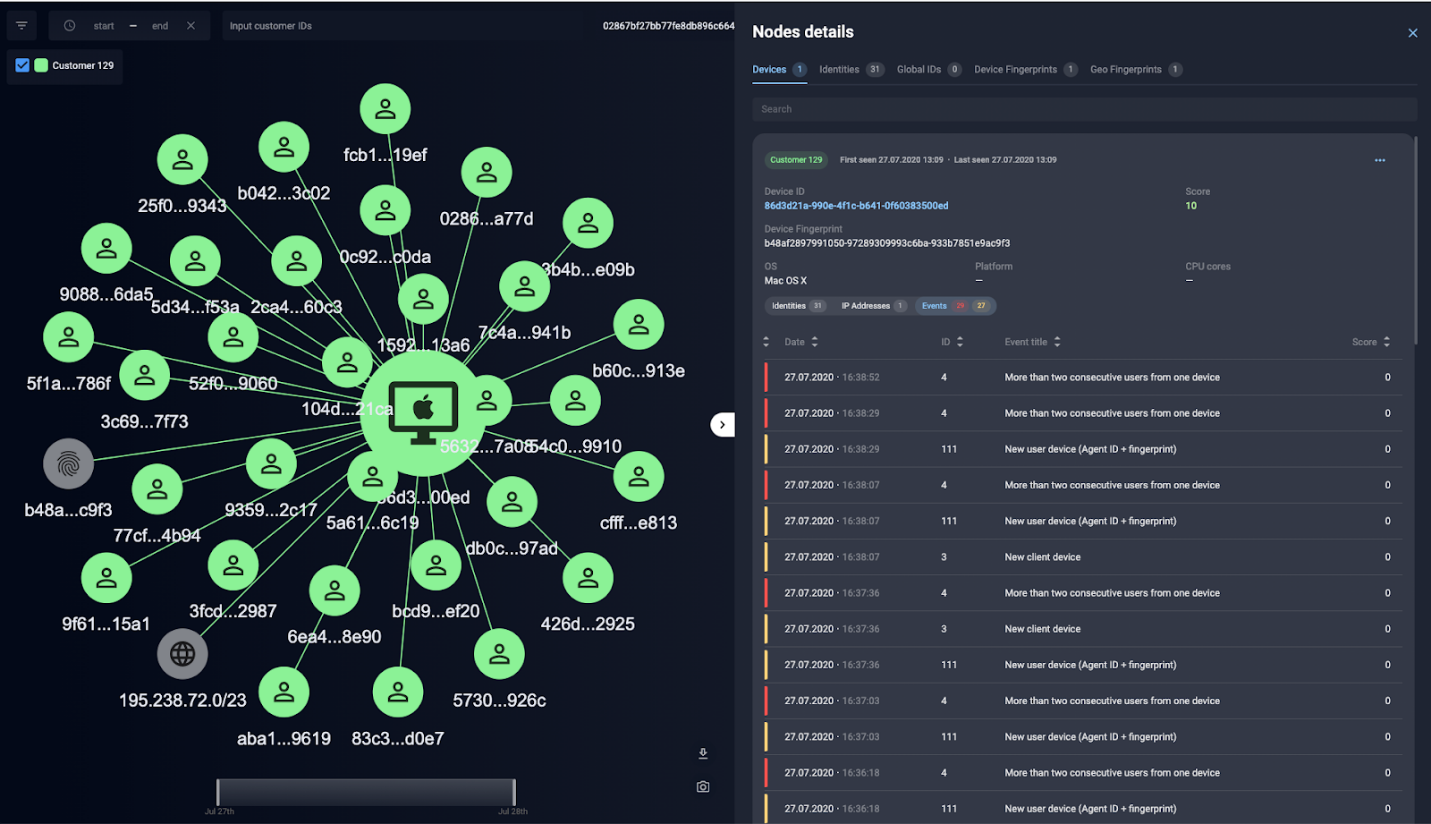Open Device ID link 86d3d21a-990e-4f1c-b641-0f60383500ed

pyautogui.click(x=856, y=206)
